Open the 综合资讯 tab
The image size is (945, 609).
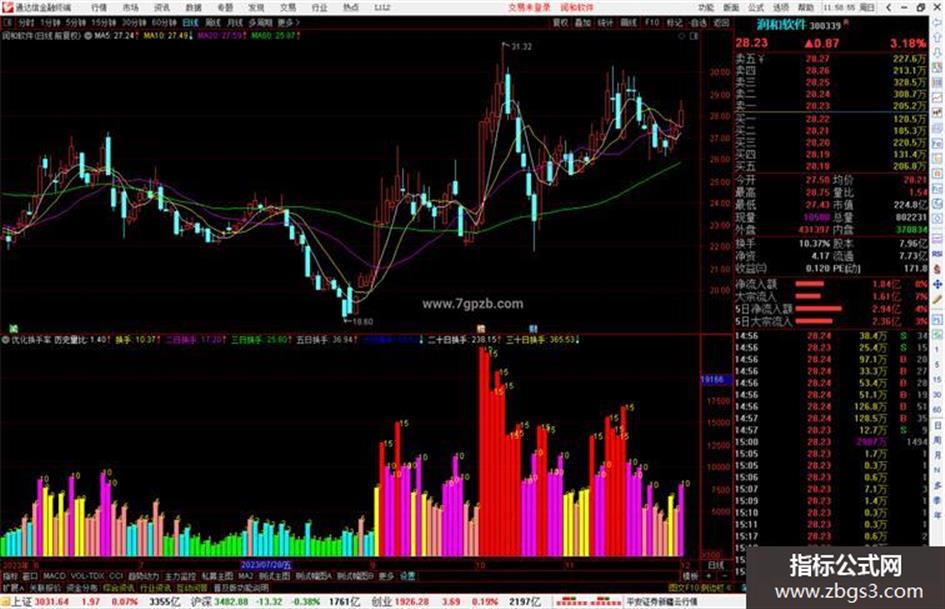pos(119,587)
